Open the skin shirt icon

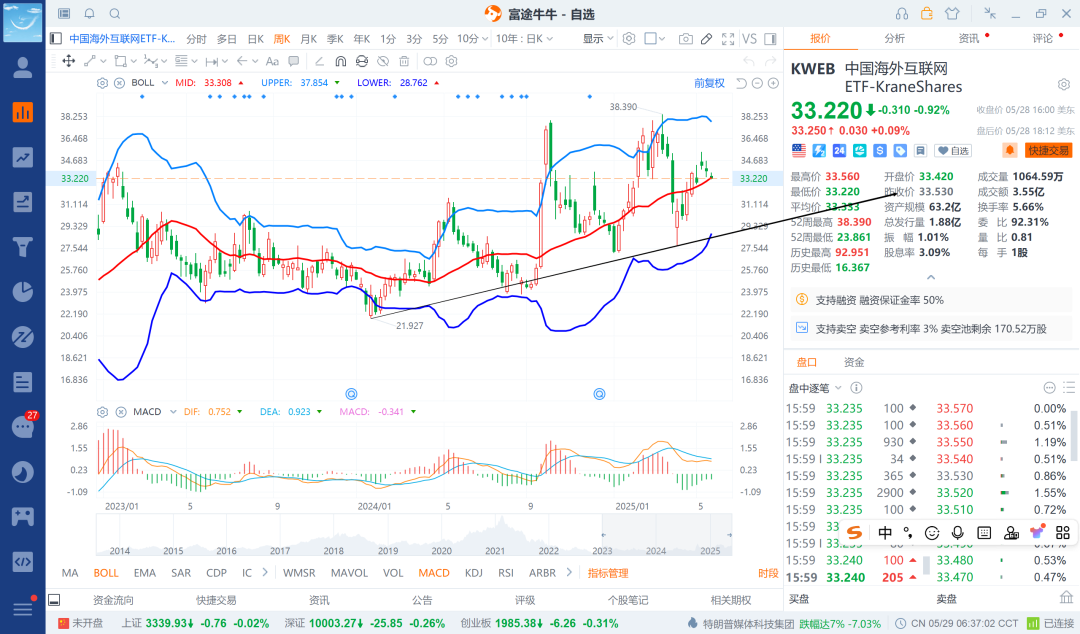952,14
